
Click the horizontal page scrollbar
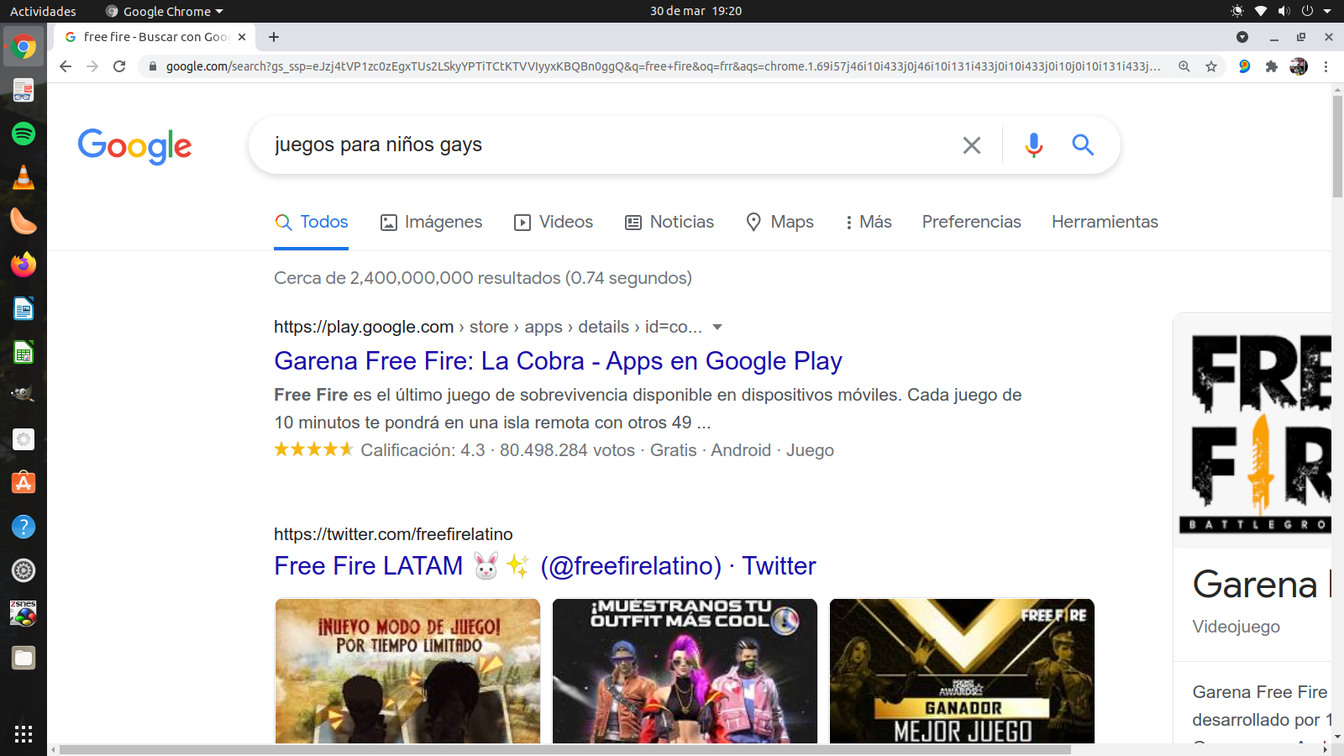point(565,749)
